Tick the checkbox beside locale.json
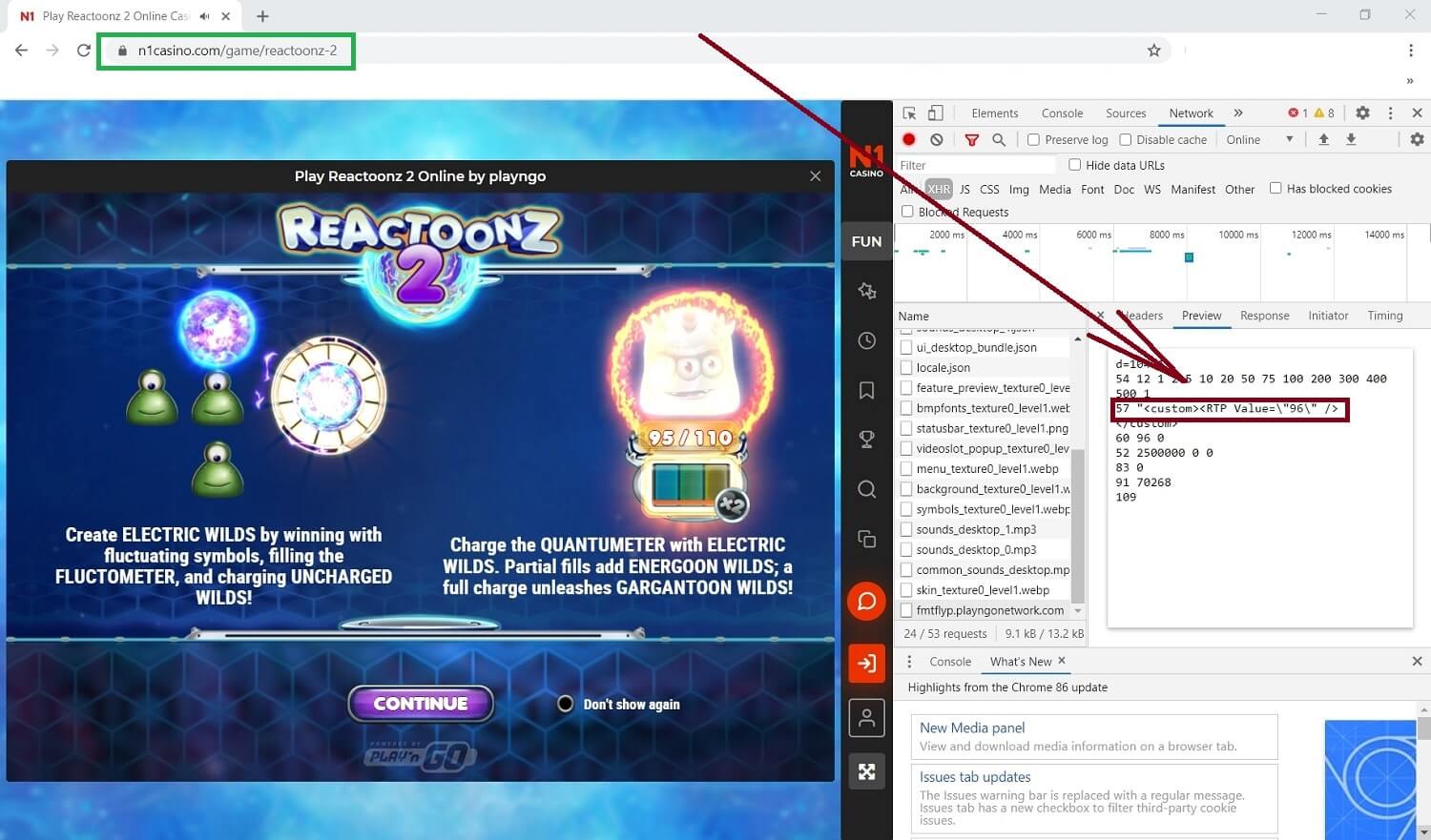Viewport: 1431px width, 840px height. (x=906, y=368)
